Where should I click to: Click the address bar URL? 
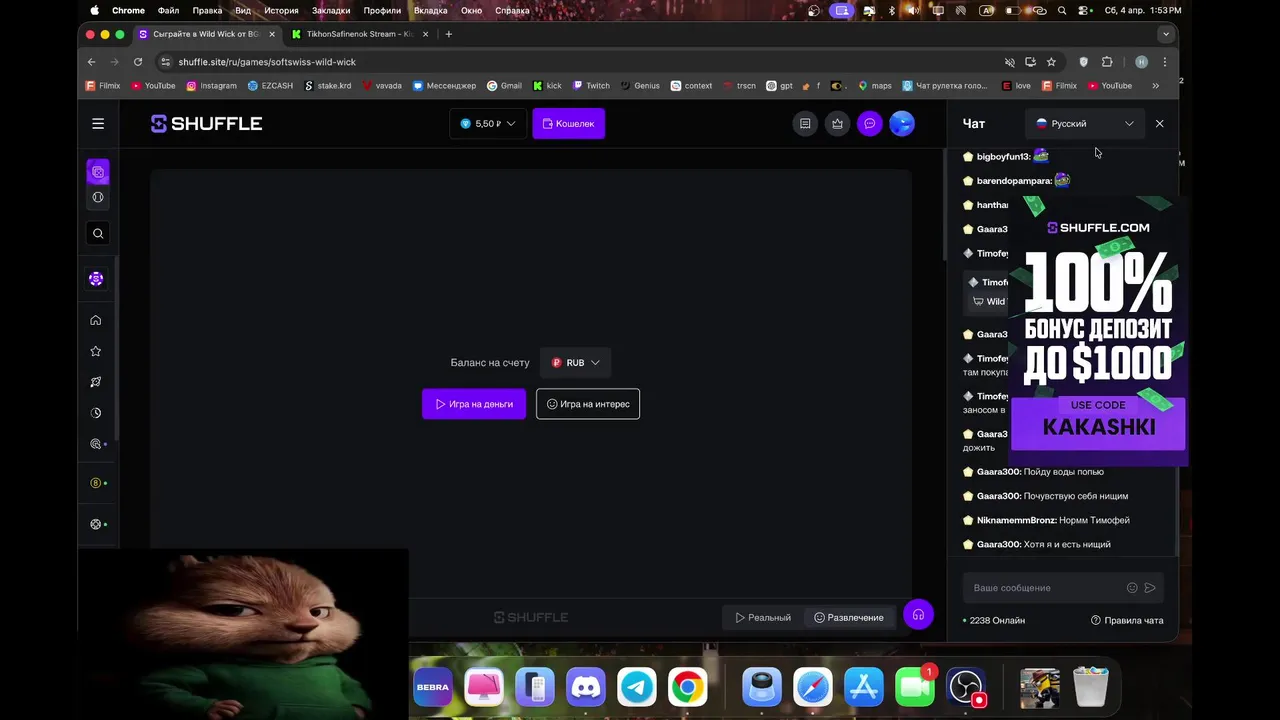tap(267, 62)
